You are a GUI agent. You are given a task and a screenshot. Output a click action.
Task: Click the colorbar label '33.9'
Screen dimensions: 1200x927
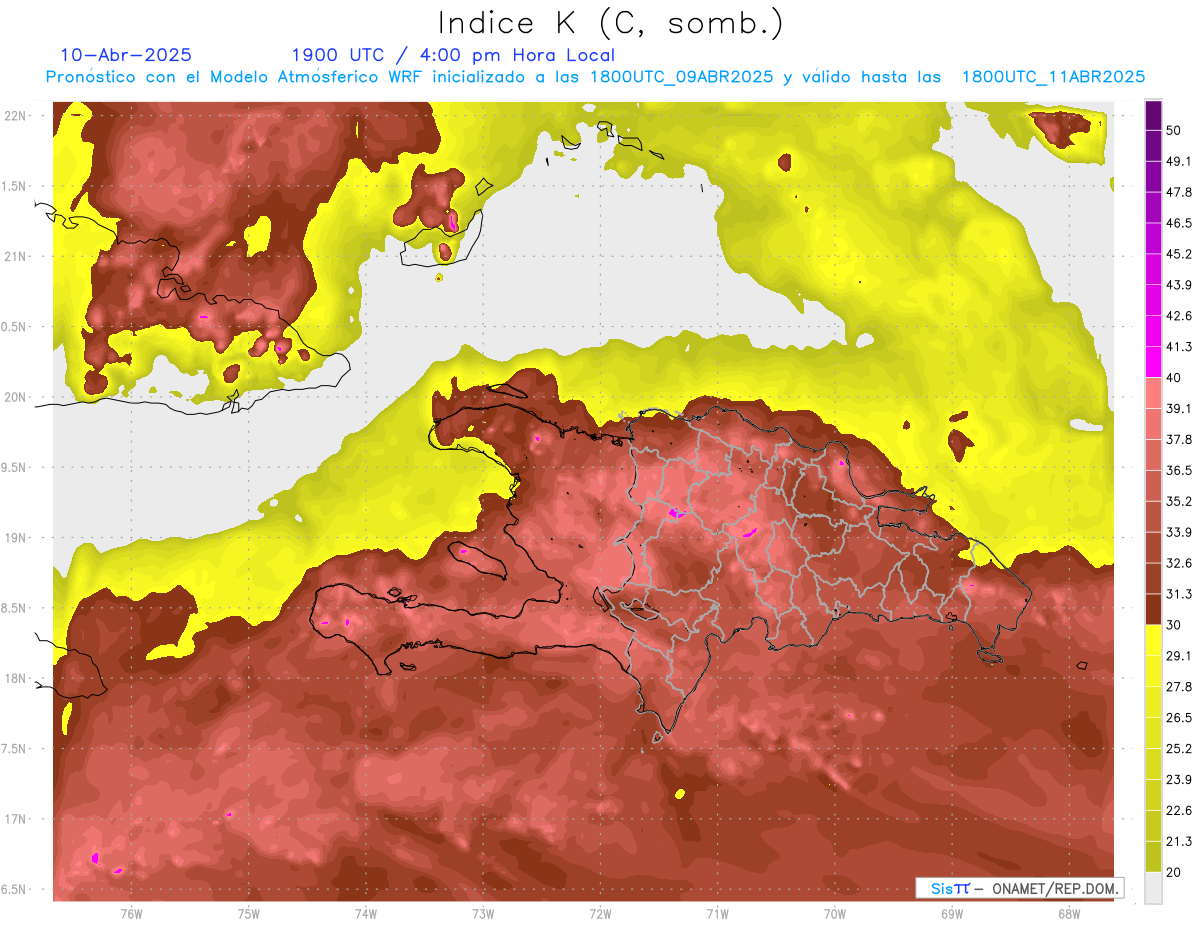click(x=1178, y=532)
